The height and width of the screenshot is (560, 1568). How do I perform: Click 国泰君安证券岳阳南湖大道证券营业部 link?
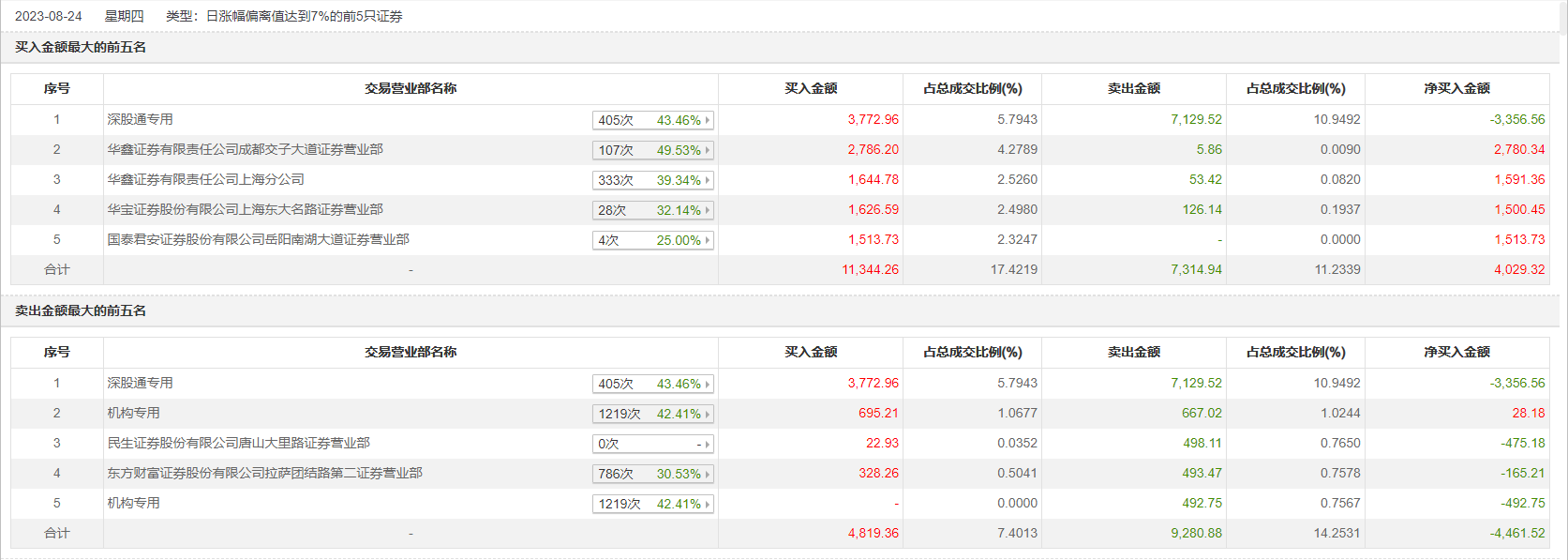258,239
